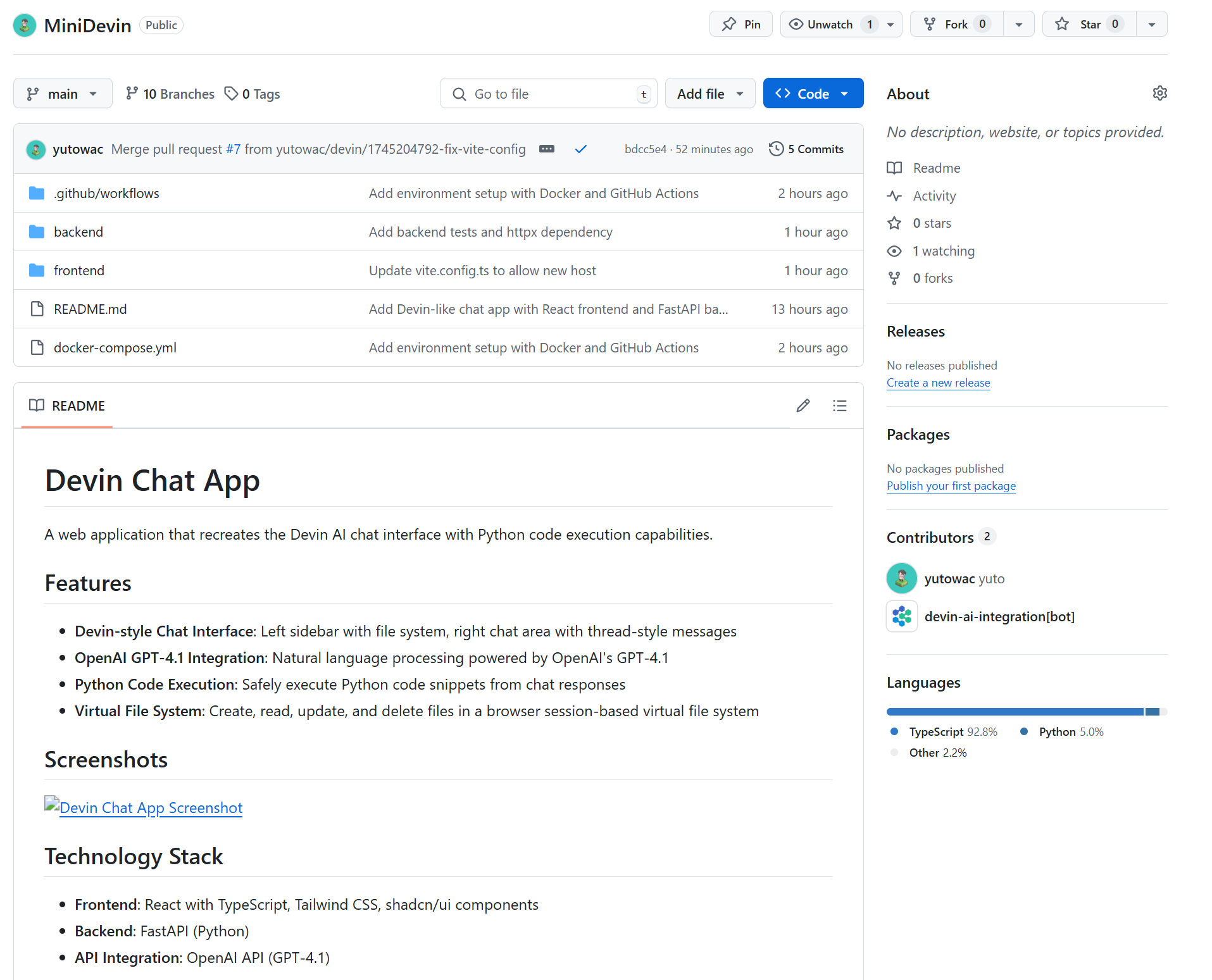Click the backend folder icon

tap(37, 232)
